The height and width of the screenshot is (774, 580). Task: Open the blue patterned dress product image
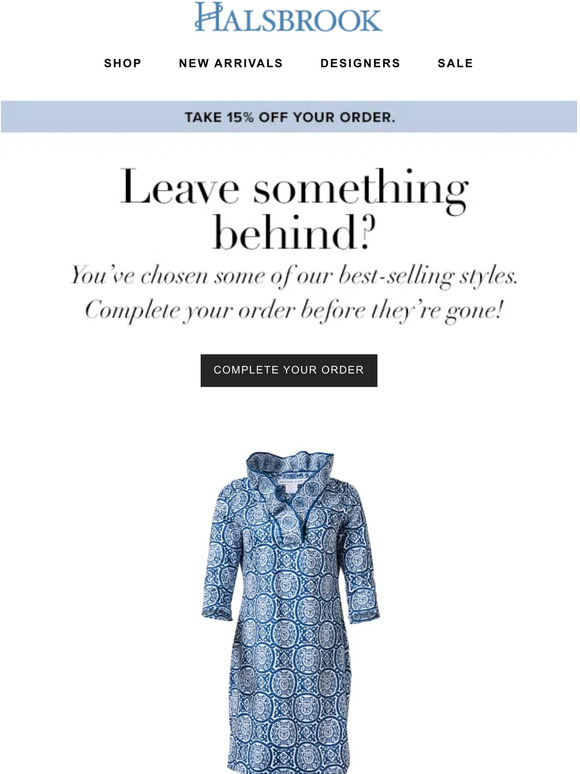(290, 612)
